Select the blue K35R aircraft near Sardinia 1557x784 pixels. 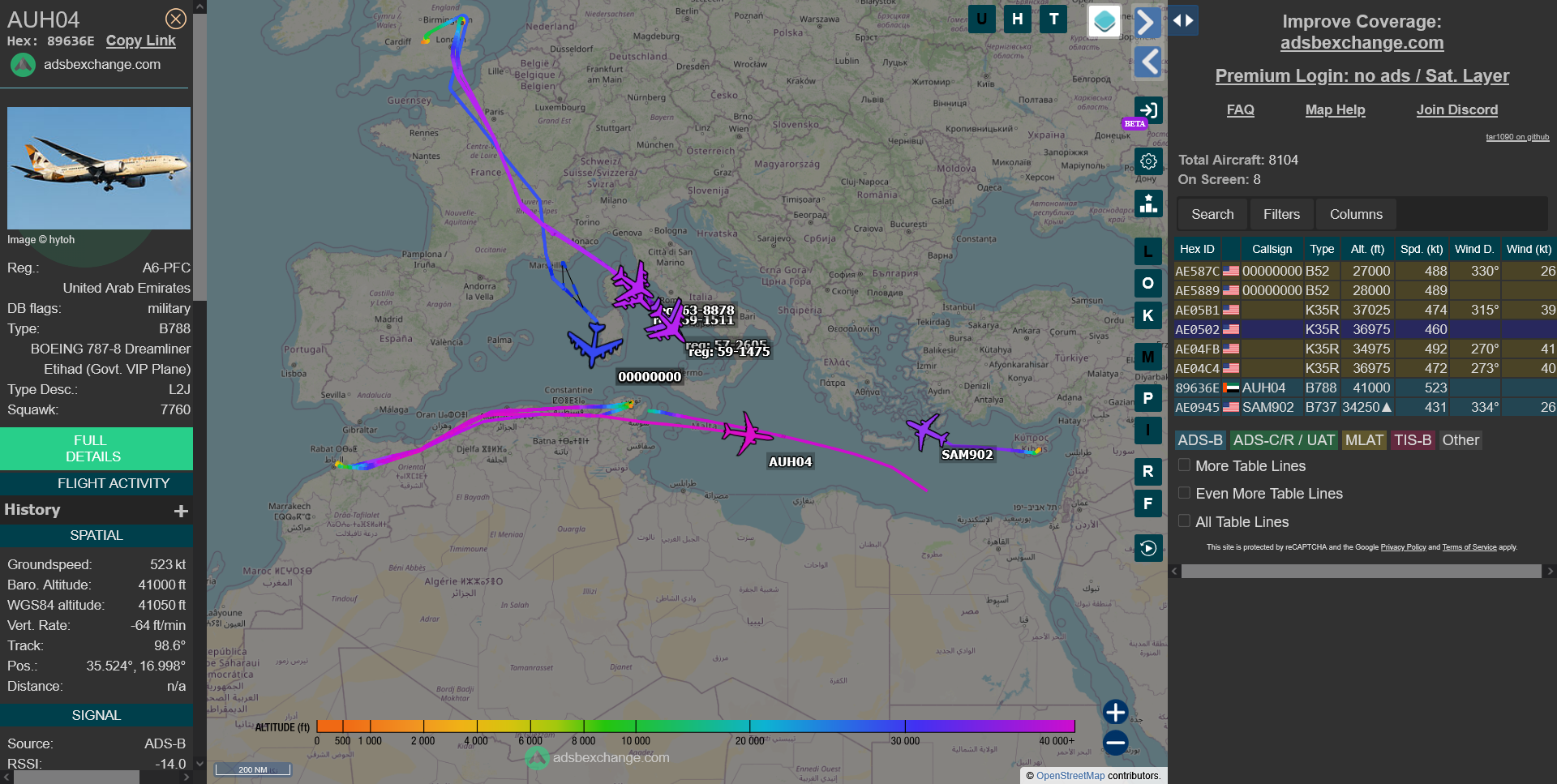pos(595,344)
